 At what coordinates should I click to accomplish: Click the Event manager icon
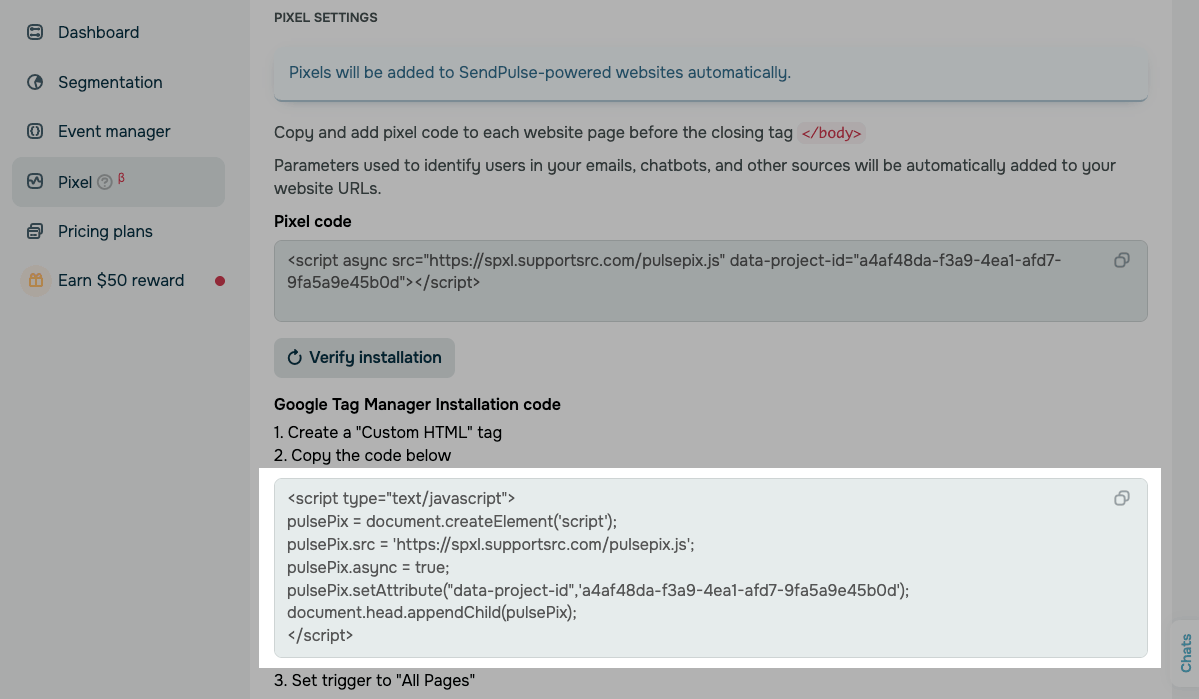click(x=35, y=131)
